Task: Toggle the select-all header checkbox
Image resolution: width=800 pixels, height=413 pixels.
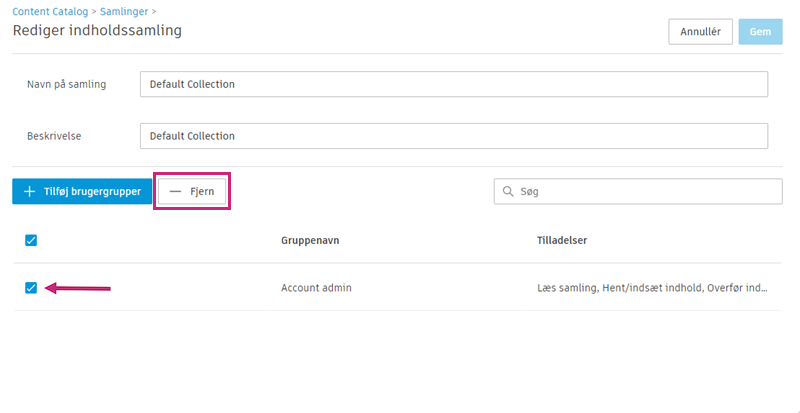Action: [31, 240]
